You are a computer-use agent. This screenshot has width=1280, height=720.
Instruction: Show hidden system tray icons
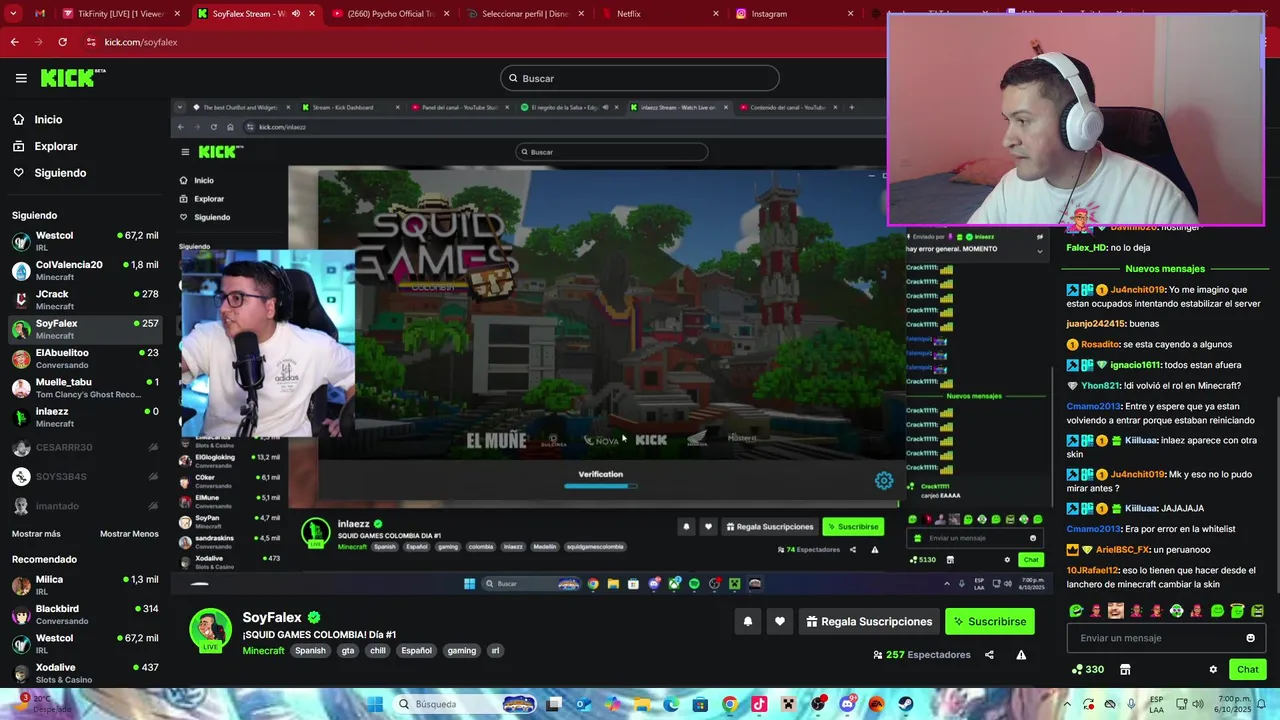1067,704
